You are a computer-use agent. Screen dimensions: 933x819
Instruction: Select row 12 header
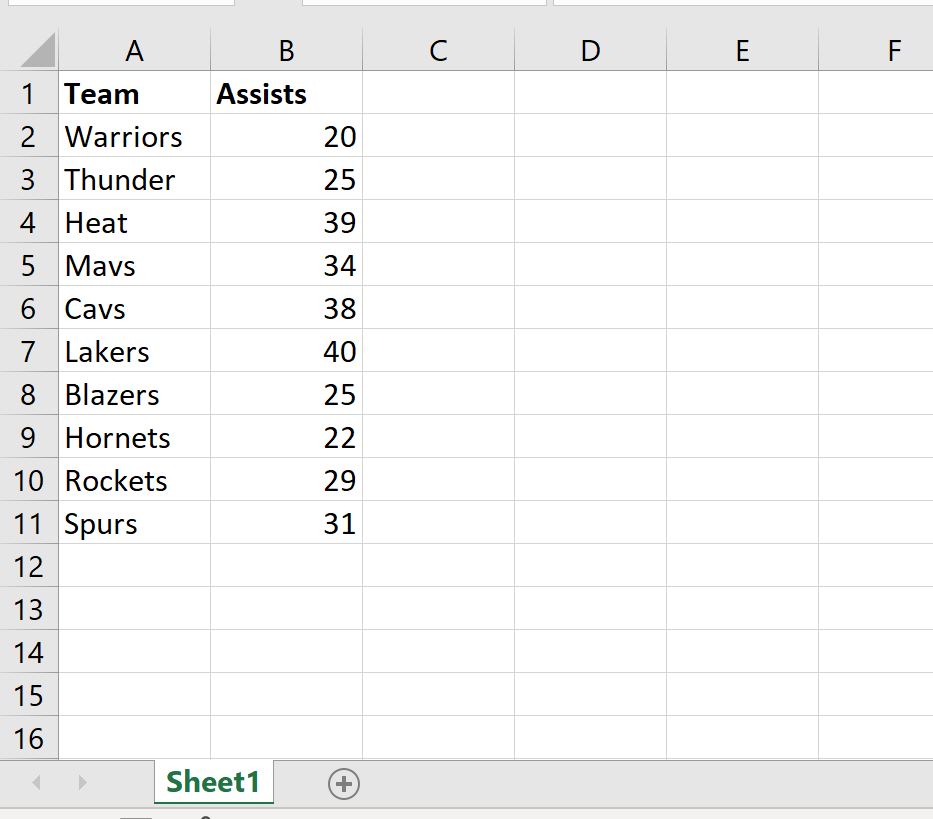point(28,567)
